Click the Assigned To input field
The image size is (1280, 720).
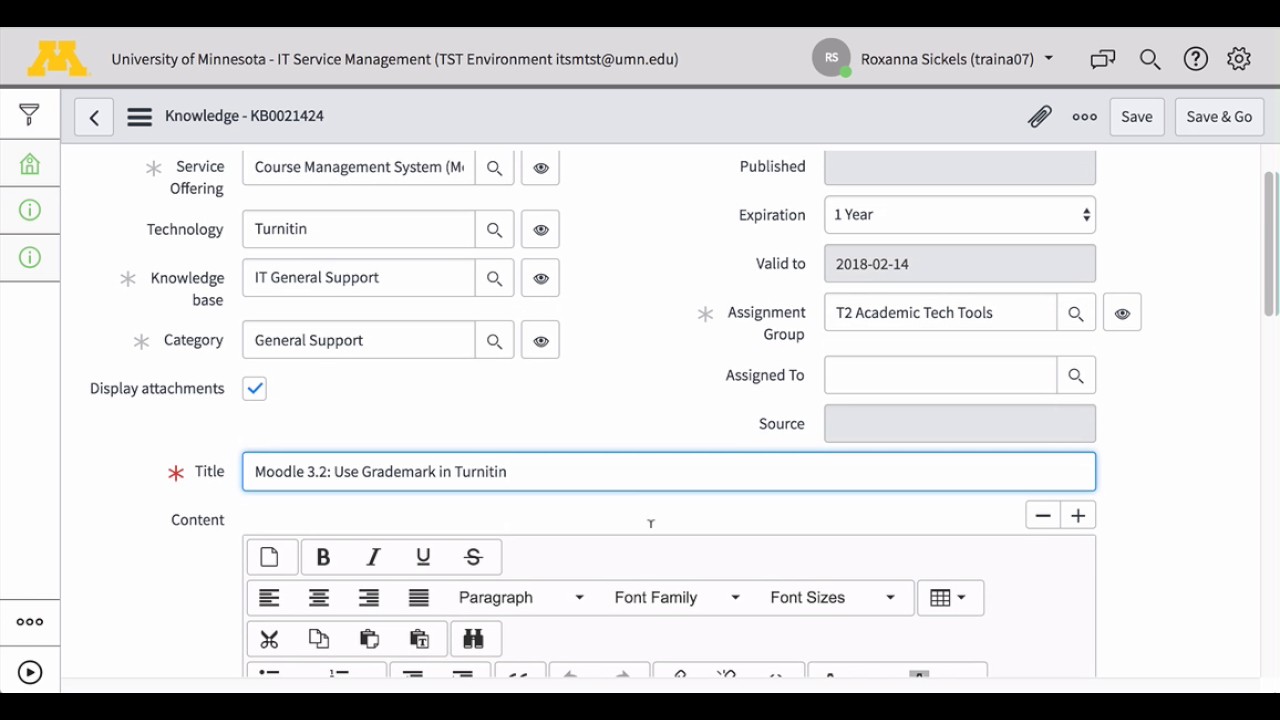tap(941, 376)
